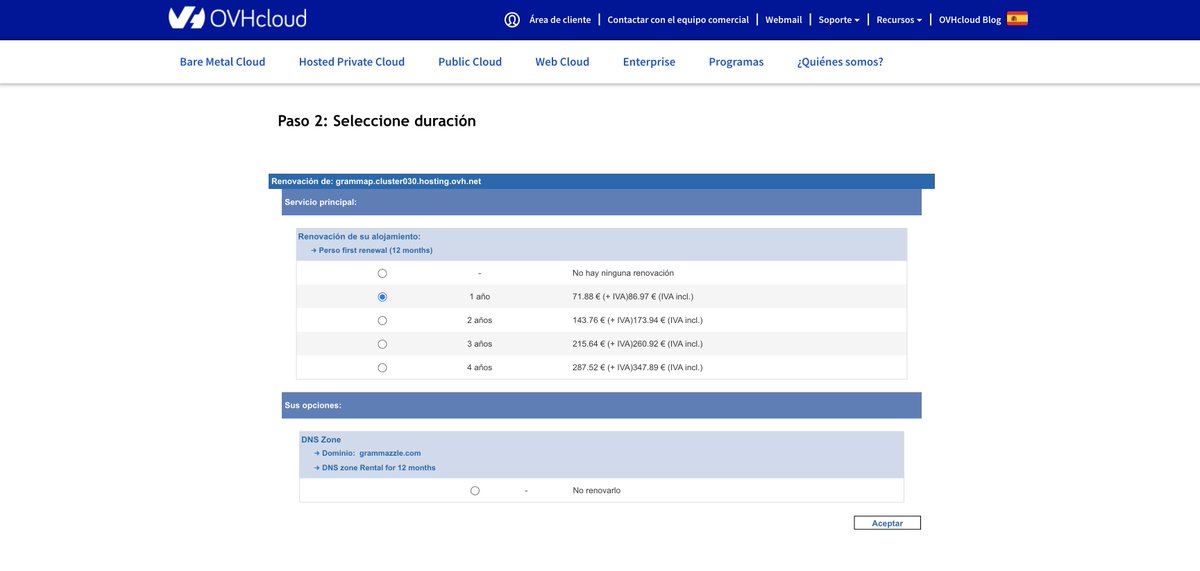Click price '215.64 € (+ IVA)260.92 € (IVA incl.)'

637,344
